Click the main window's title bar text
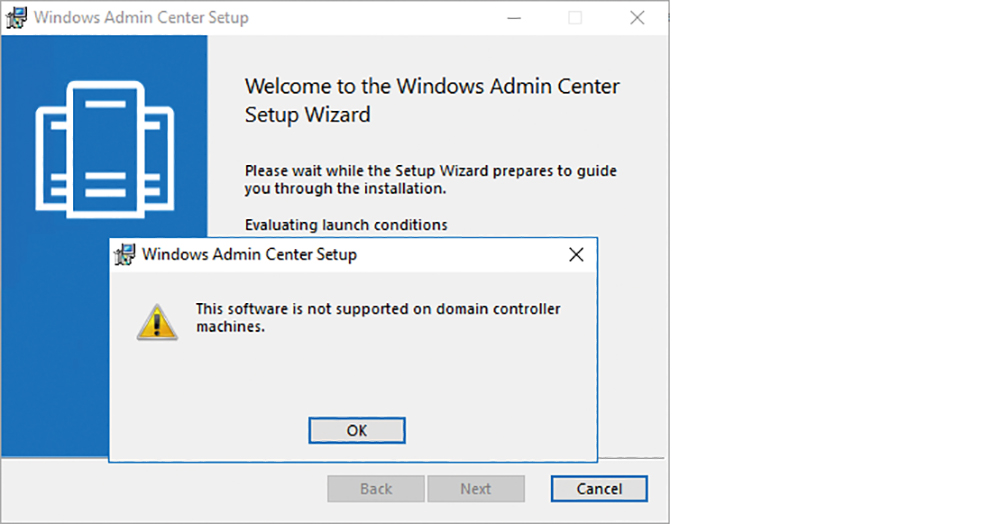1000x524 pixels. 141,18
